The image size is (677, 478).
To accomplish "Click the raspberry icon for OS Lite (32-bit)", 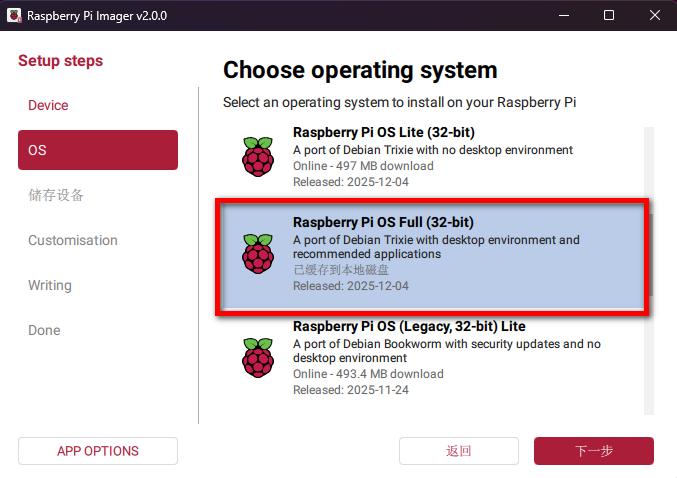I will pyautogui.click(x=258, y=157).
